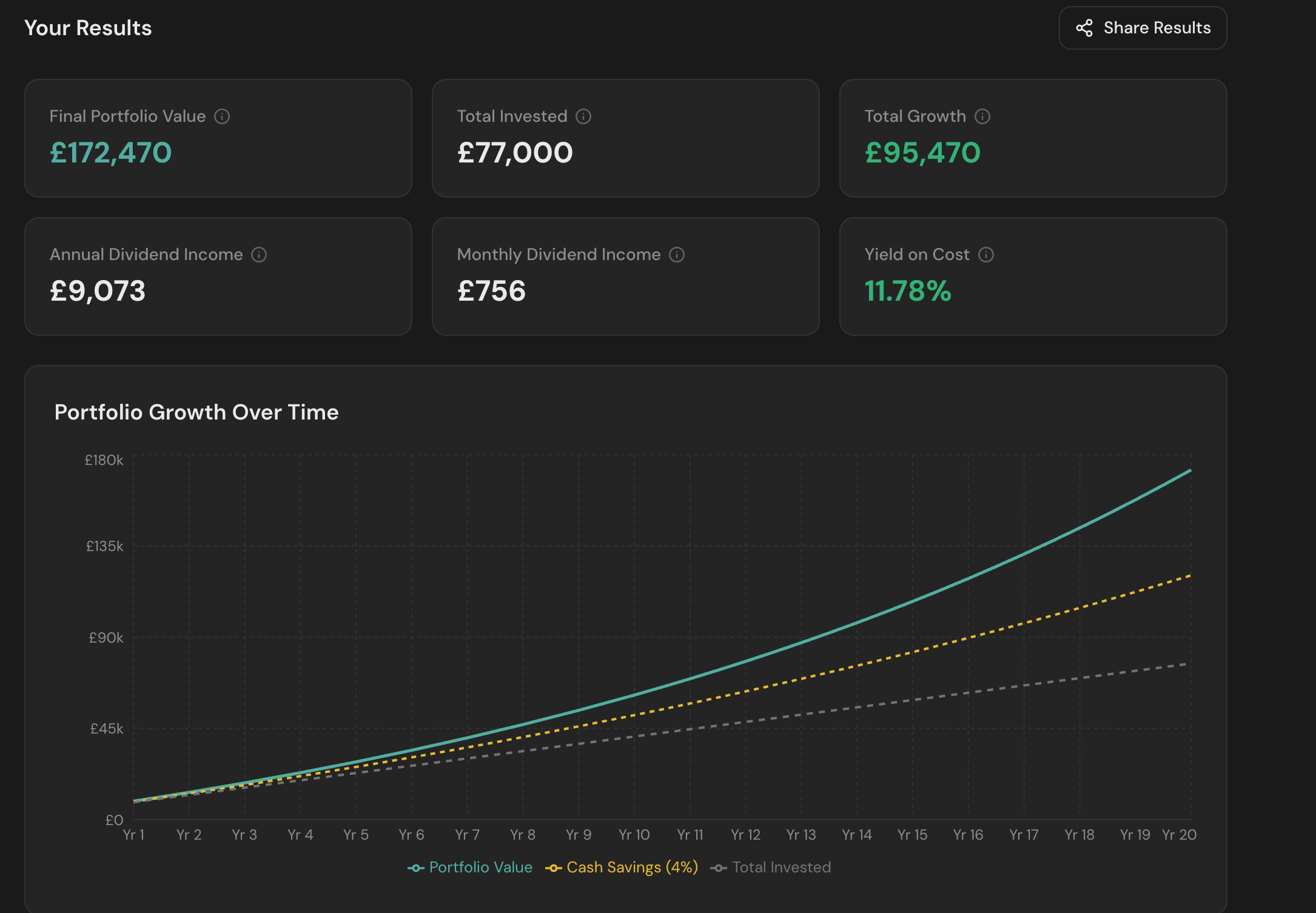Image resolution: width=1316 pixels, height=913 pixels.
Task: Click the £180k y-axis label
Action: pyautogui.click(x=104, y=461)
